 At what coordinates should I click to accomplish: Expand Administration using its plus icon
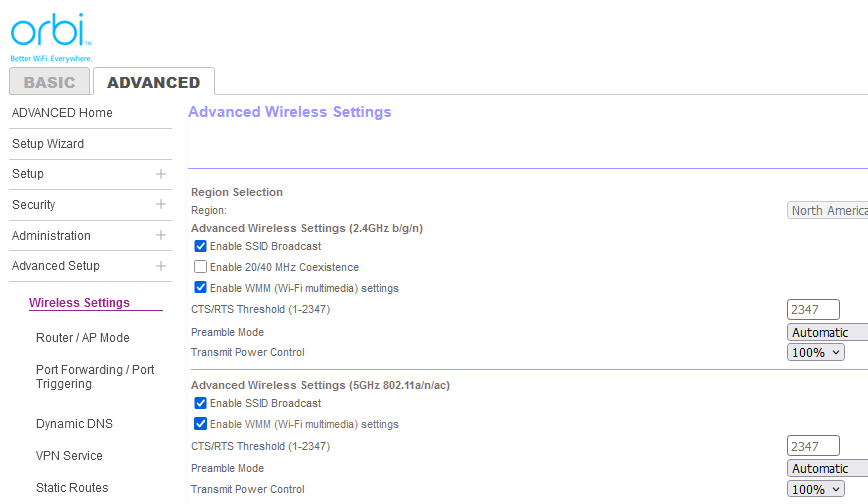coord(161,236)
